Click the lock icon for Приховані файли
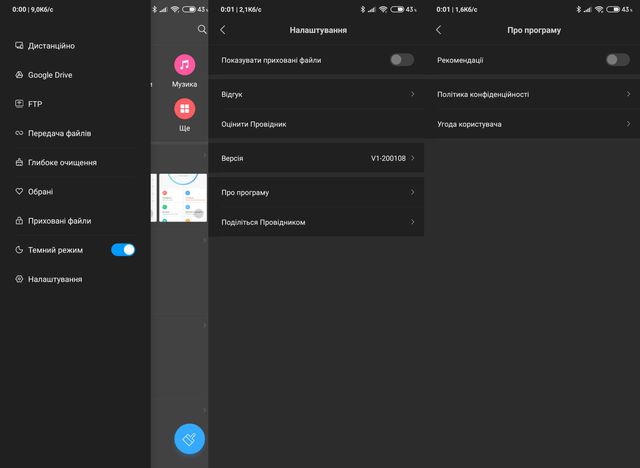The image size is (640, 468). [19, 220]
